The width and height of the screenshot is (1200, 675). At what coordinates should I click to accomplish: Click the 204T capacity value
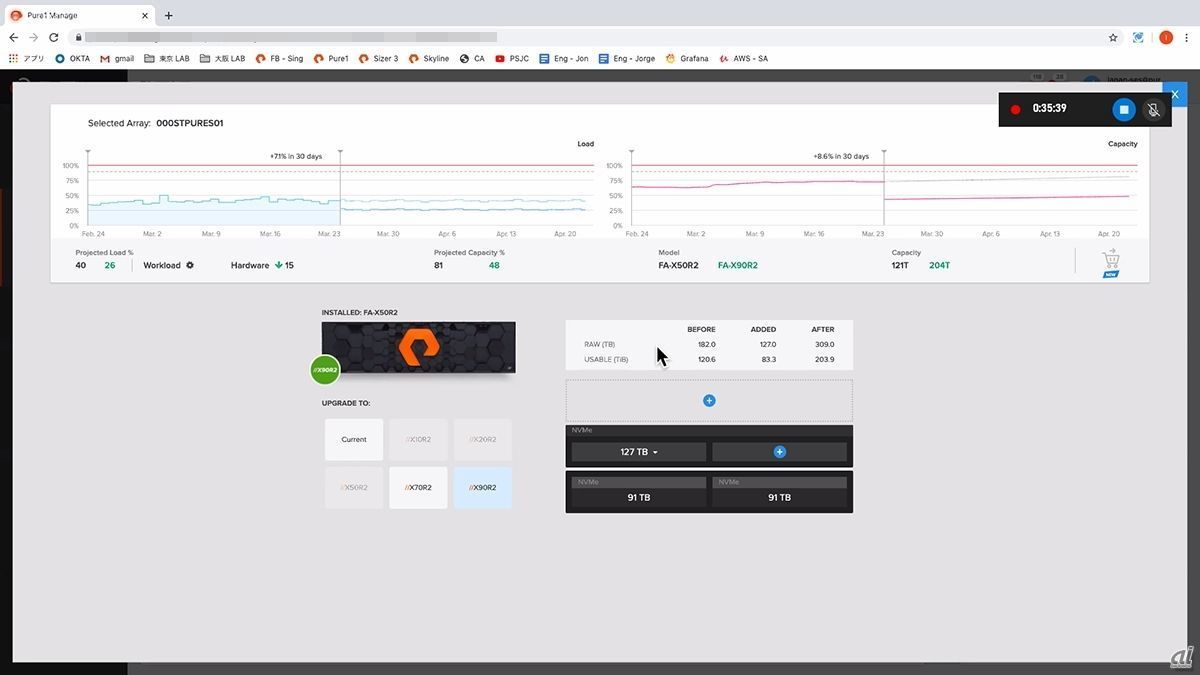point(939,265)
